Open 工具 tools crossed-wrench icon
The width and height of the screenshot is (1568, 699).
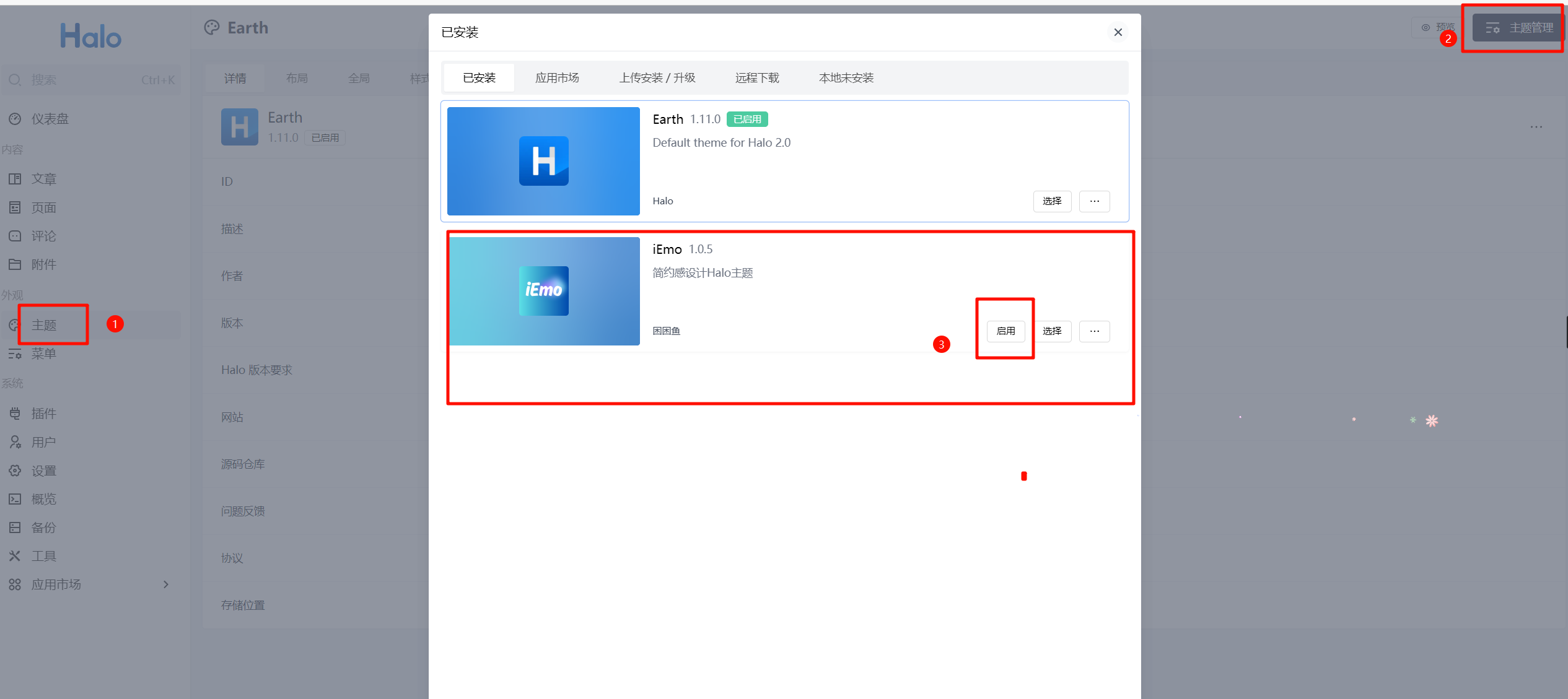[15, 556]
